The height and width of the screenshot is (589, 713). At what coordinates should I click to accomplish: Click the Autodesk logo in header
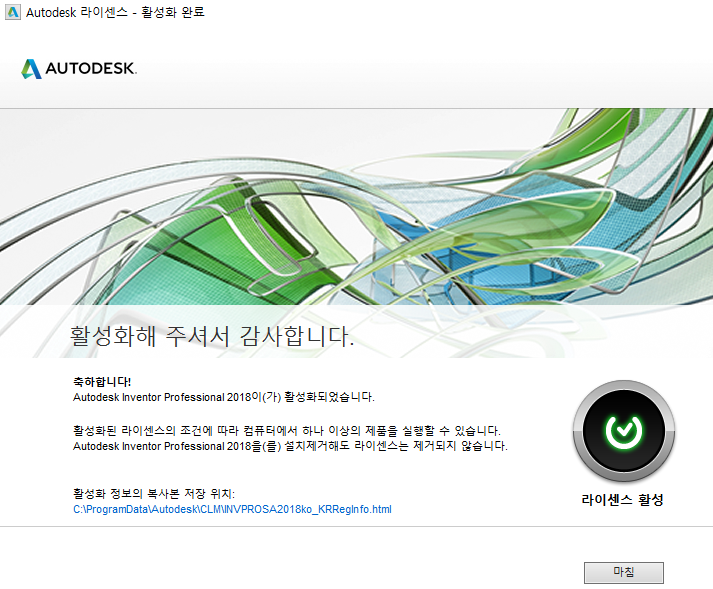tap(79, 69)
